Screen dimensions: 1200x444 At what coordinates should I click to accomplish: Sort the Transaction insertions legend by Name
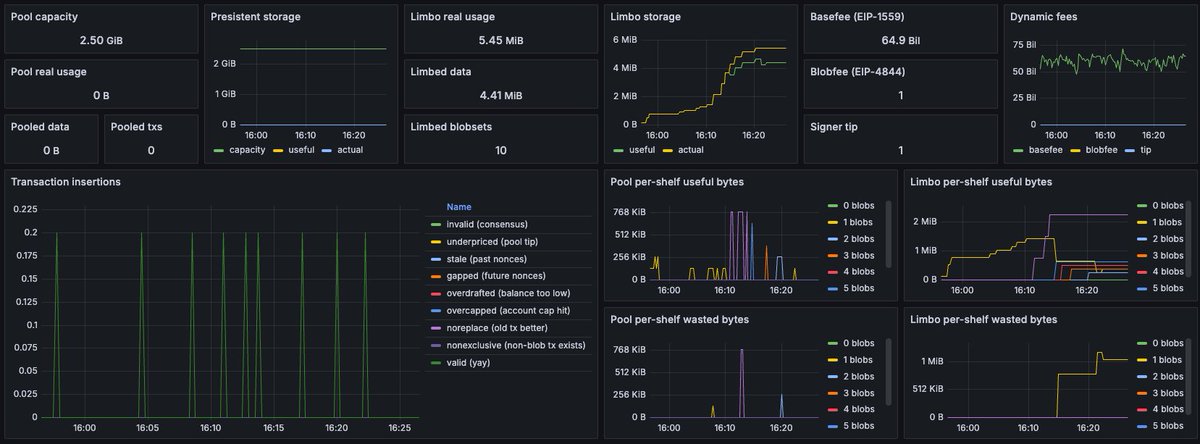459,206
